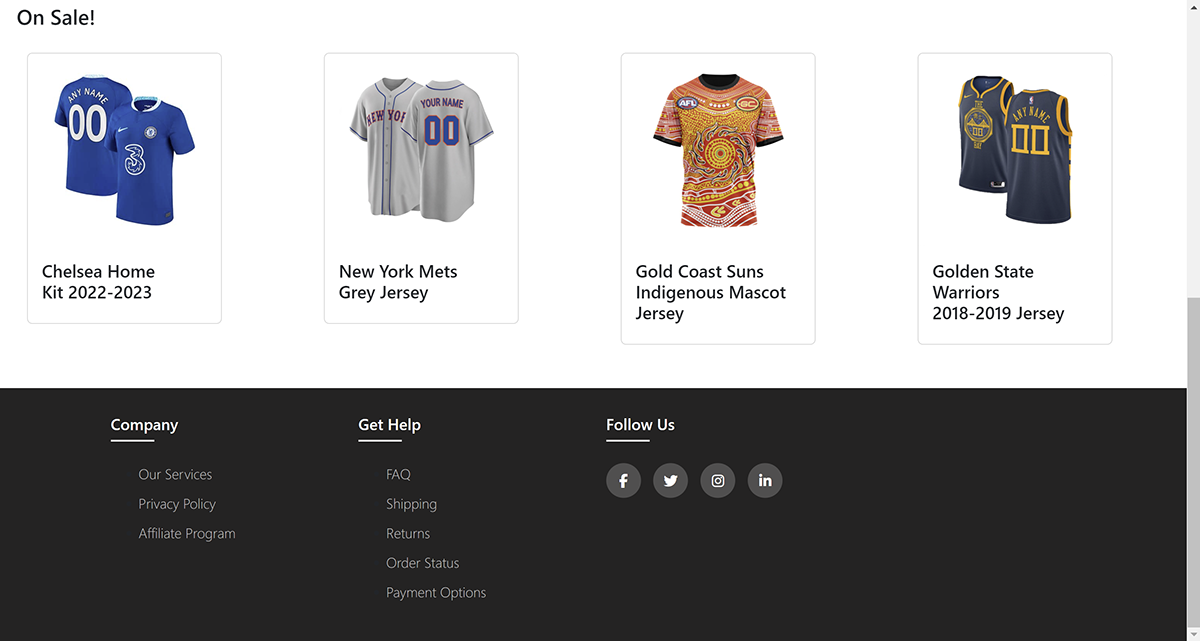
Task: Select Golden State Warriors 2018-2019 Jersey title
Action: [x=998, y=292]
